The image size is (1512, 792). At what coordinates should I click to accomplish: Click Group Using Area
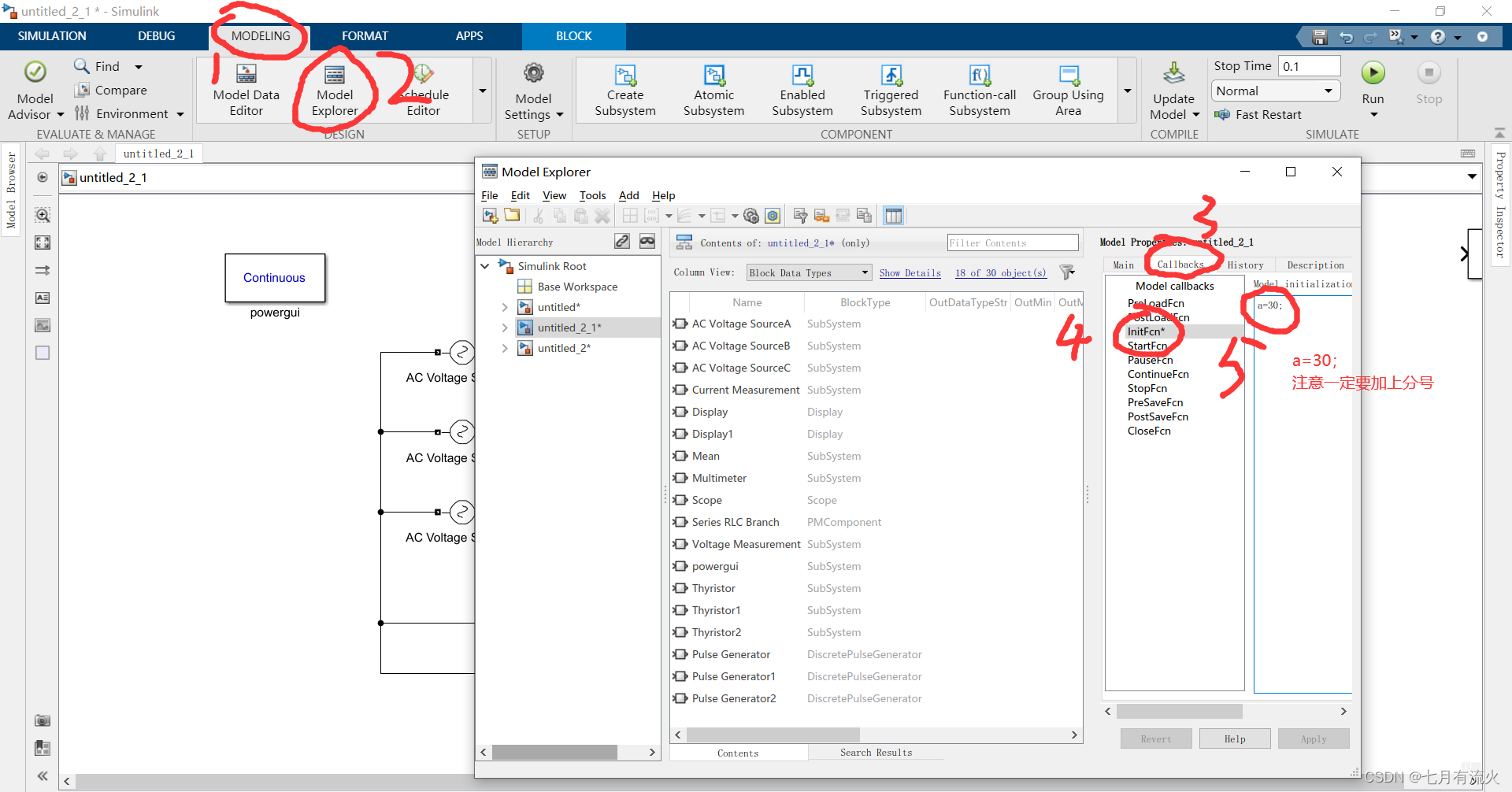1068,90
